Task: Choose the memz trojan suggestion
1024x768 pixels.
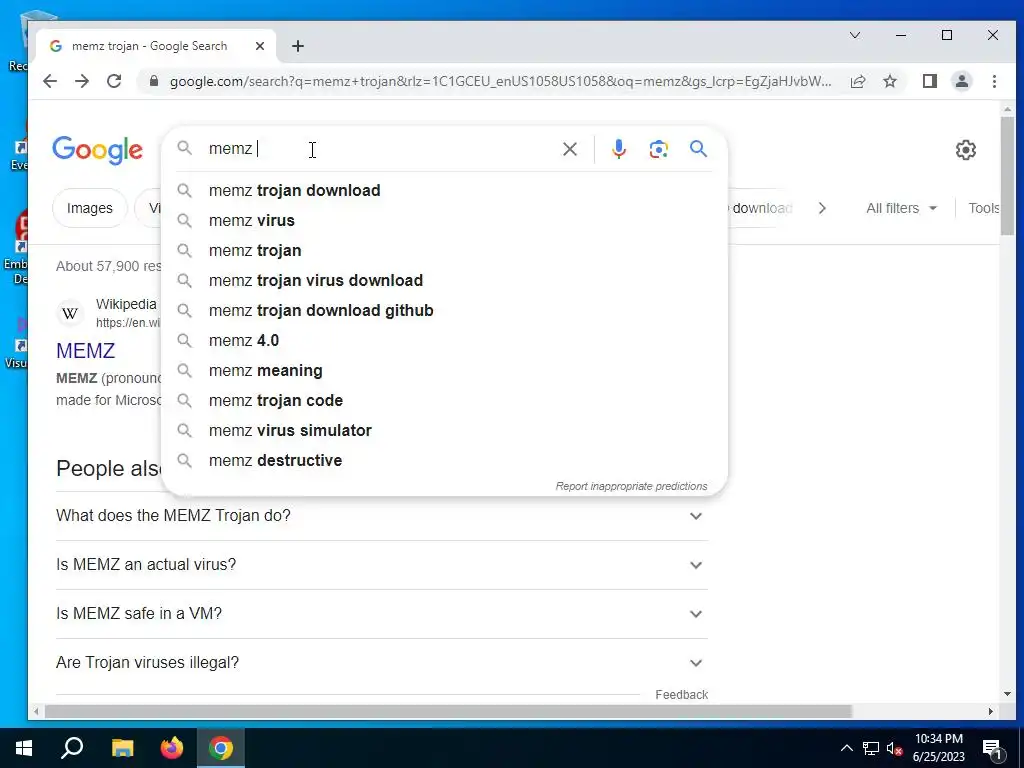Action: [x=444, y=251]
